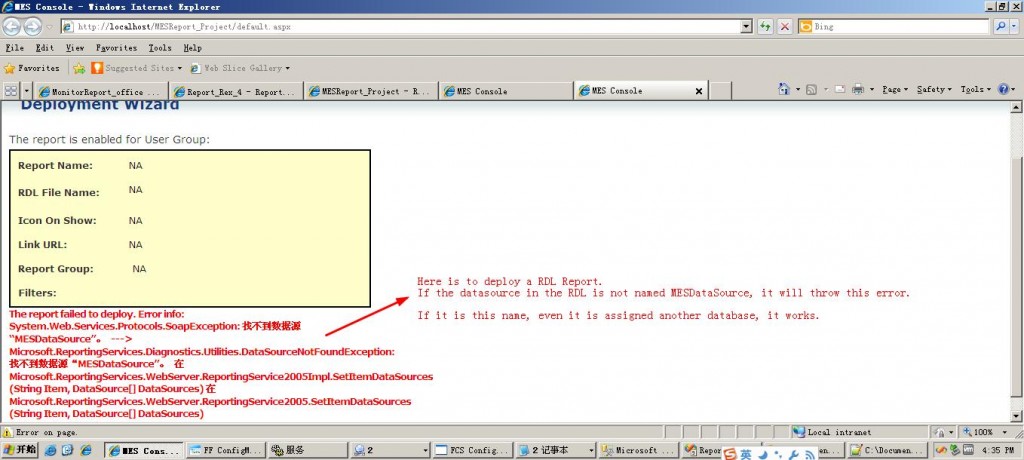Expand the address bar history dropdown
The image size is (1024, 460).
[x=747, y=27]
